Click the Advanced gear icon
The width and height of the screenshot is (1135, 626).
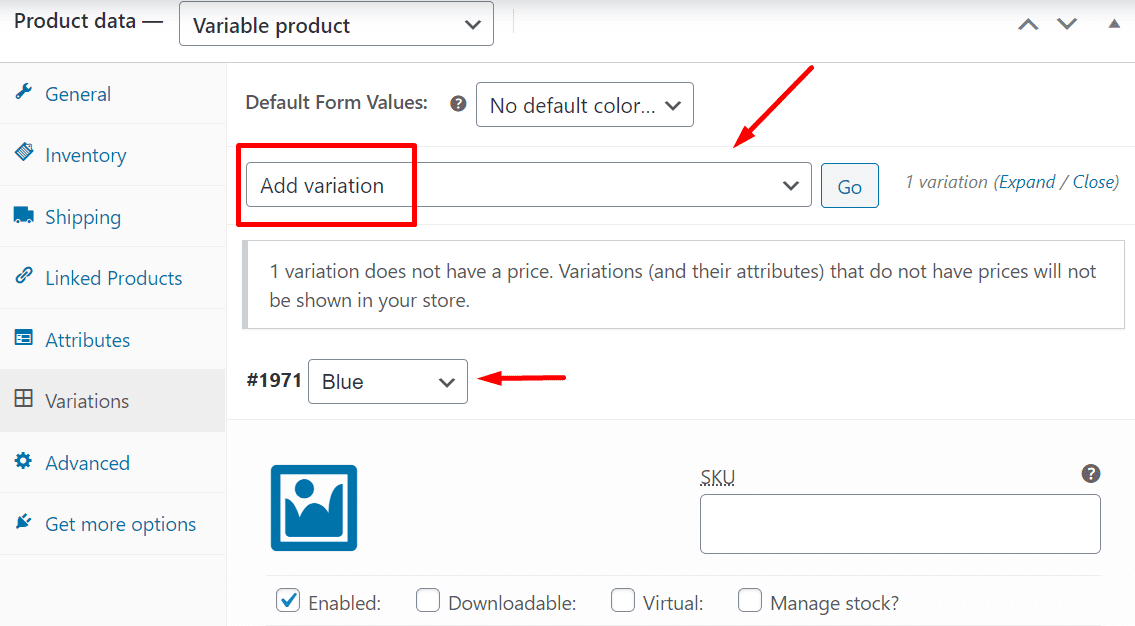pos(23,461)
